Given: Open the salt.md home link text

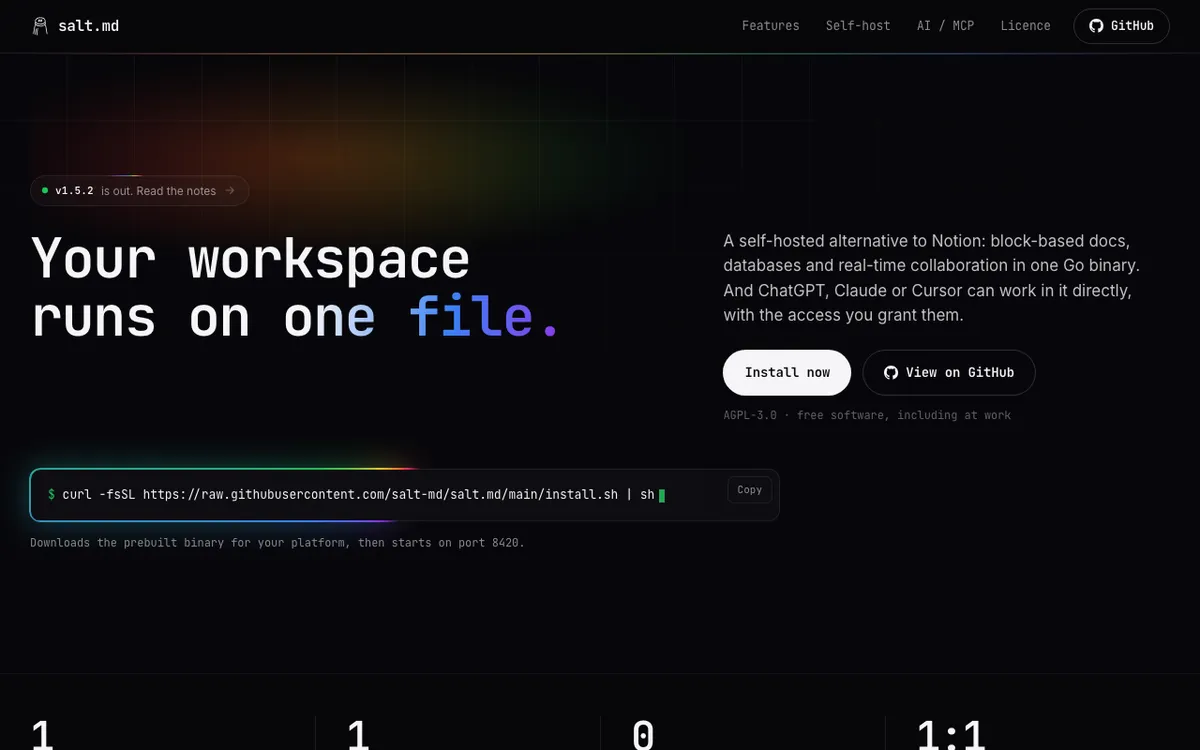Looking at the screenshot, I should pos(88,26).
